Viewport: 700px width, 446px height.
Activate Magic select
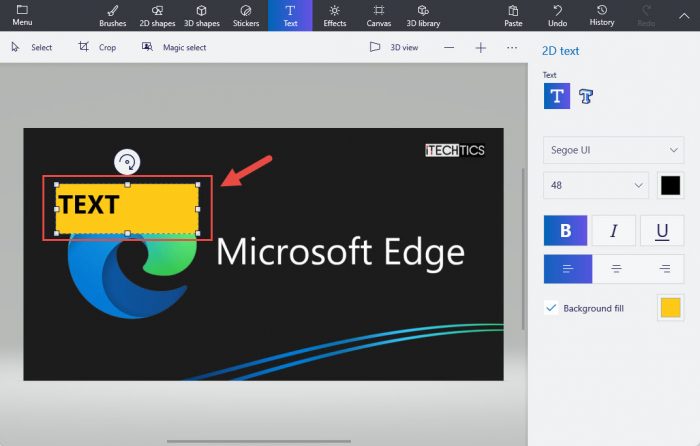(x=174, y=47)
